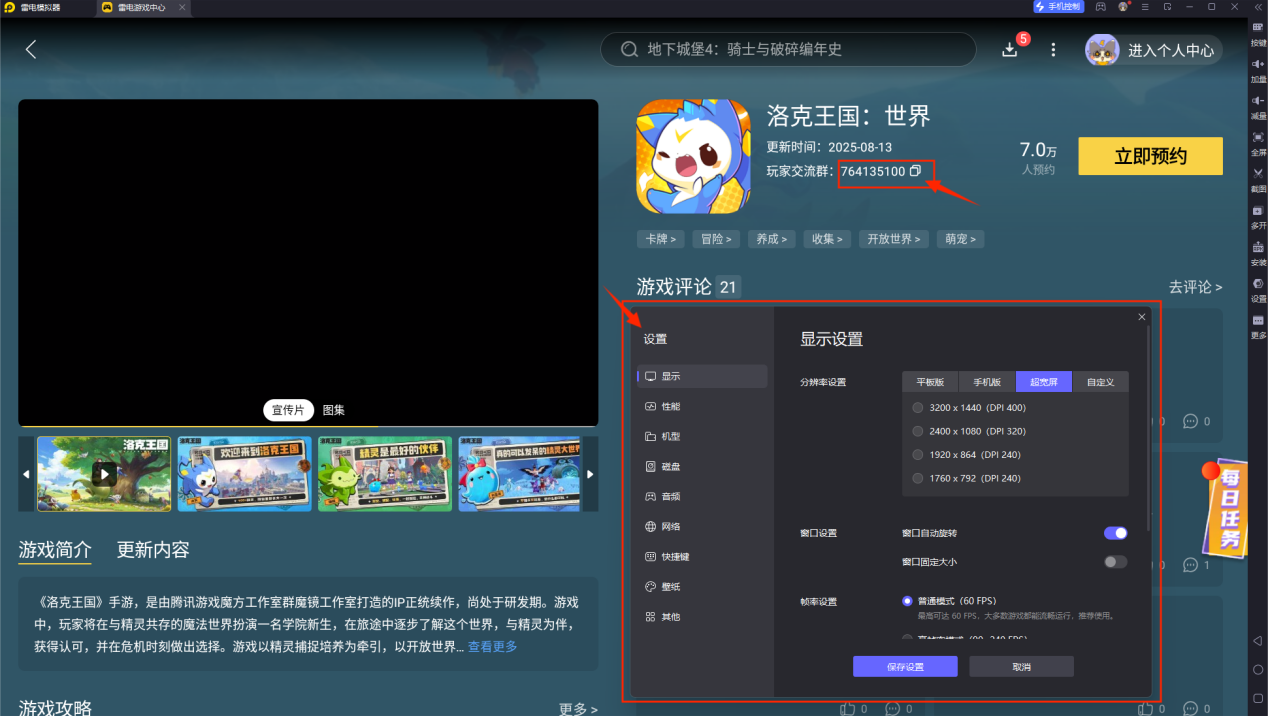The width and height of the screenshot is (1268, 716).
Task: Click the Android home circle icon
Action: coord(1257,669)
